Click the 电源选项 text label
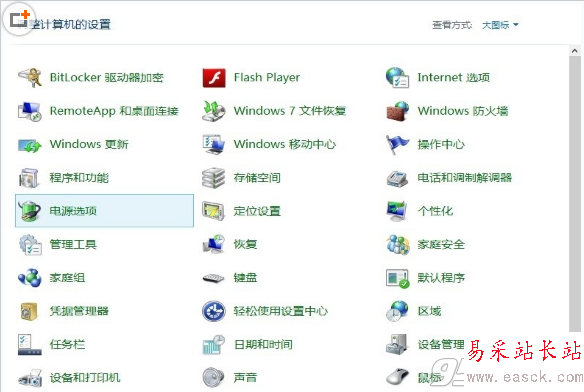Screen dimensions: 584x392 (x=73, y=211)
